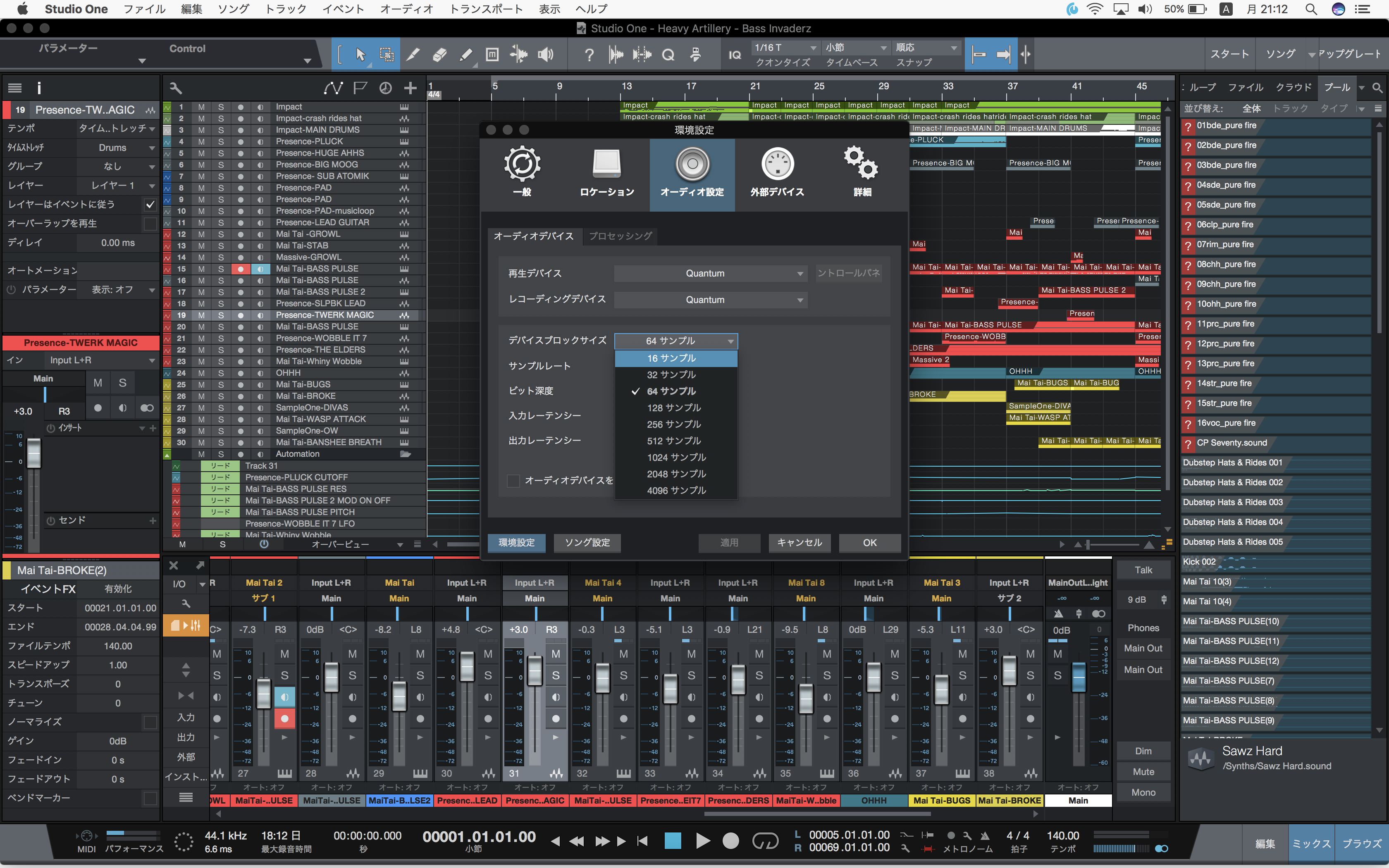Click the OK button in preferences
The height and width of the screenshot is (868, 1389).
(869, 542)
